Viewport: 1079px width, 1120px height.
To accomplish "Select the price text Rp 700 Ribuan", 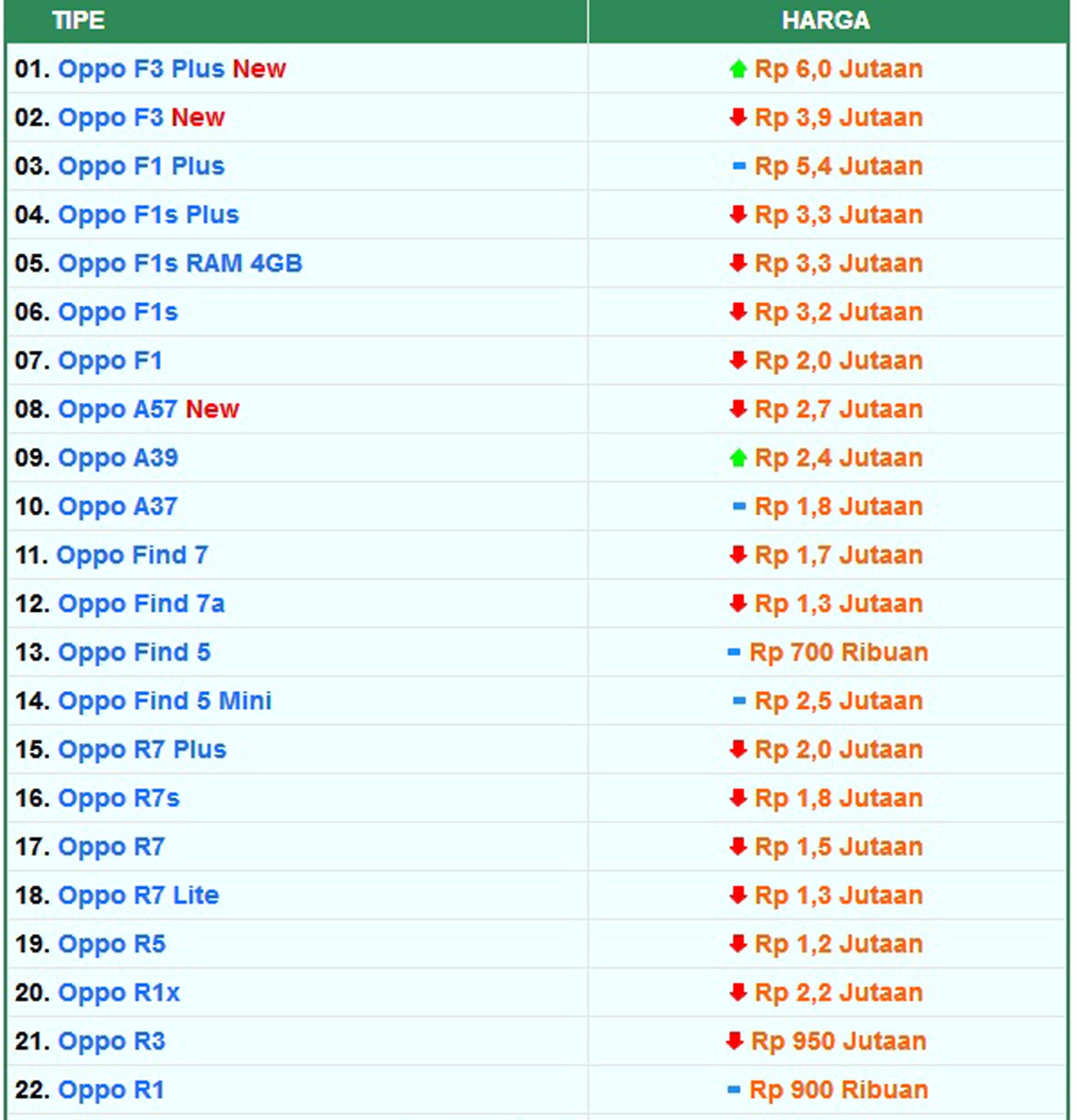I will click(839, 652).
